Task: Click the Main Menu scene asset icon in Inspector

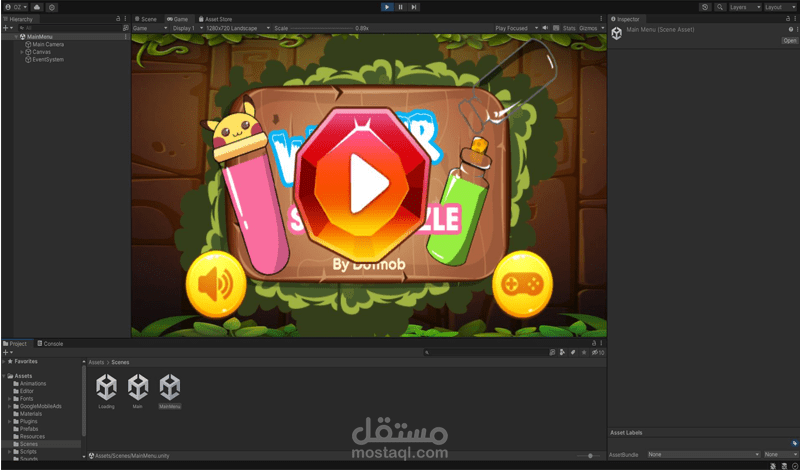Action: (617, 34)
